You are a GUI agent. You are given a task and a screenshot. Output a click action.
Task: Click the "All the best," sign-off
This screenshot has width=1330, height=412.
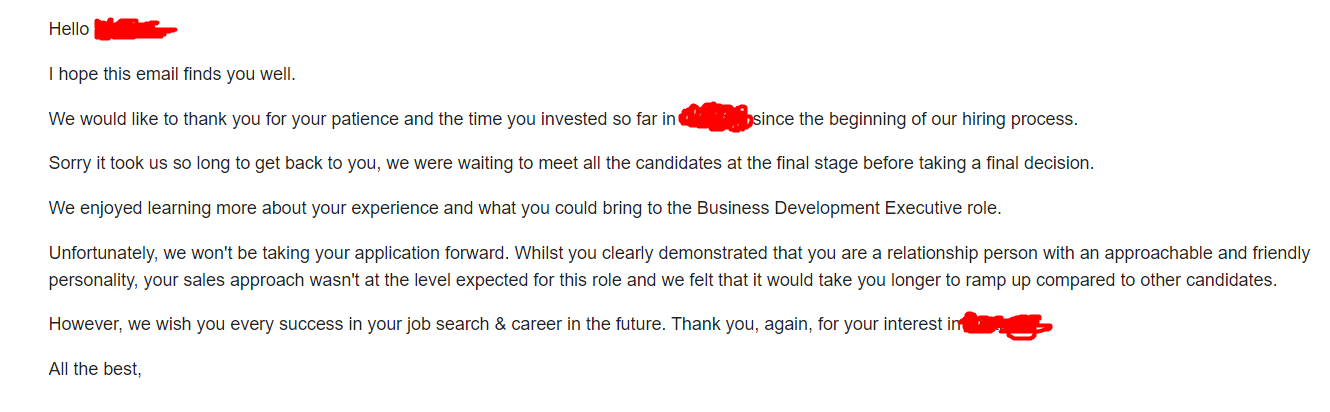coord(95,370)
